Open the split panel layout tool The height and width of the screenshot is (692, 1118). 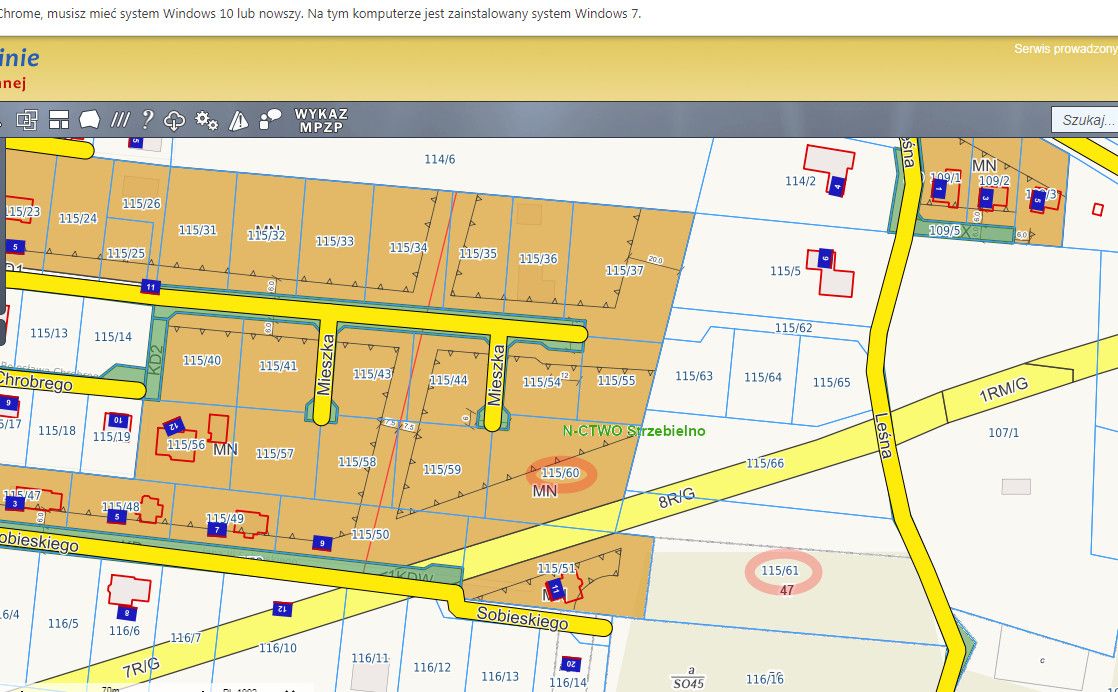click(x=58, y=120)
